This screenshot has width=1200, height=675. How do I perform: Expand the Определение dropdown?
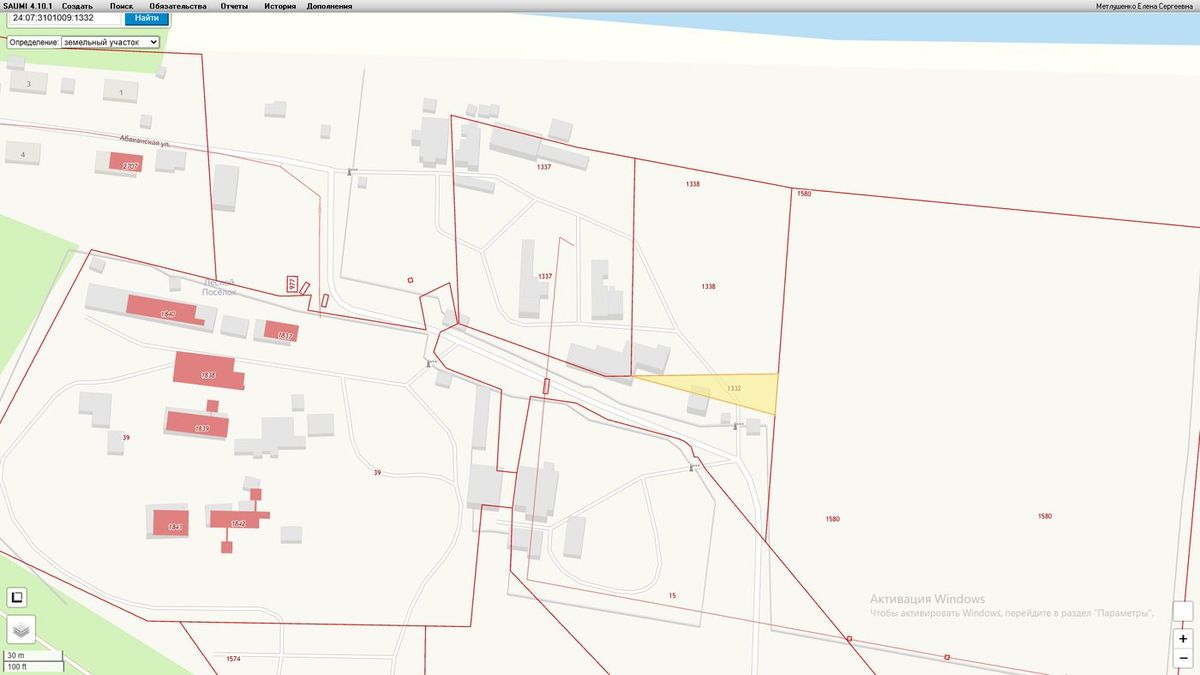[x=110, y=43]
